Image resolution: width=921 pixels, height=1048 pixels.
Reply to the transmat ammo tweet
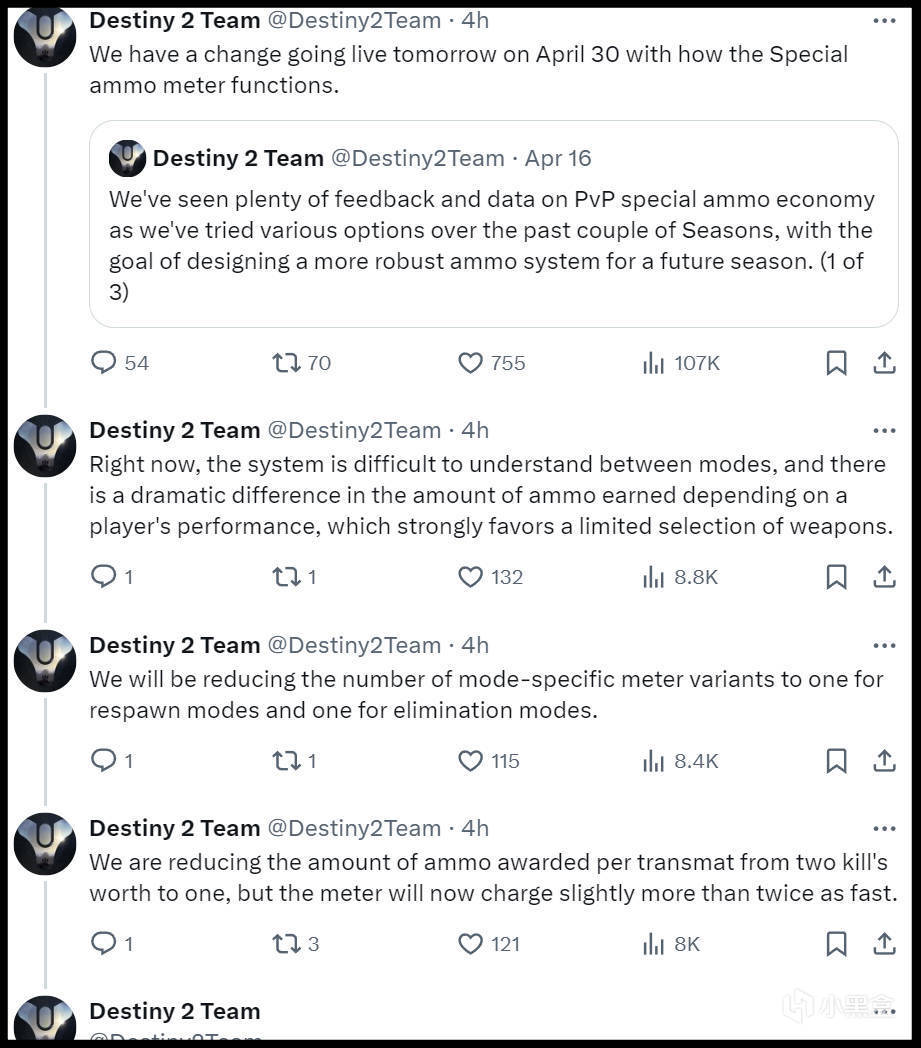pos(104,943)
